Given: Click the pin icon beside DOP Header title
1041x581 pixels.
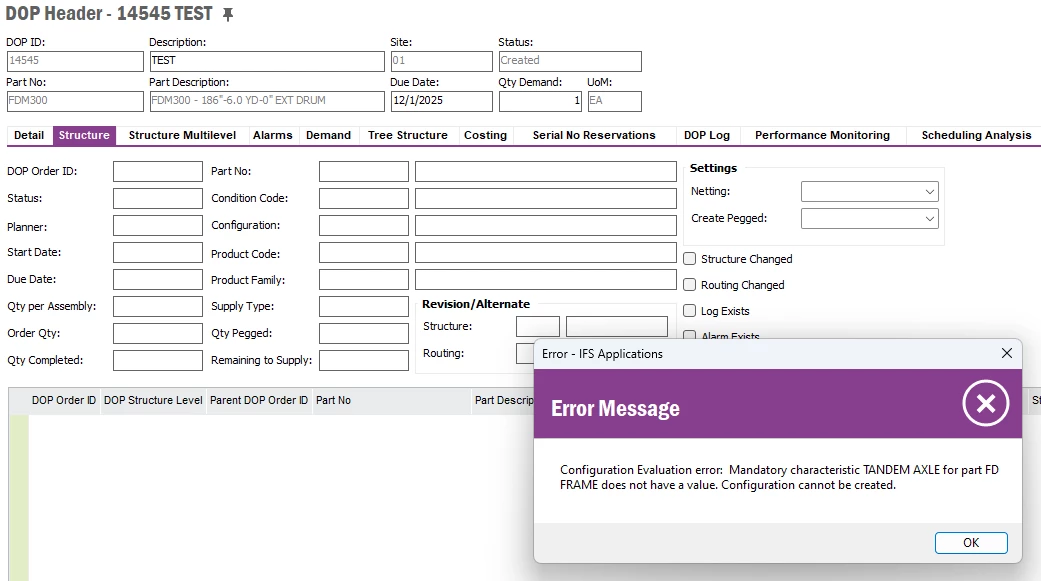Looking at the screenshot, I should tap(228, 14).
